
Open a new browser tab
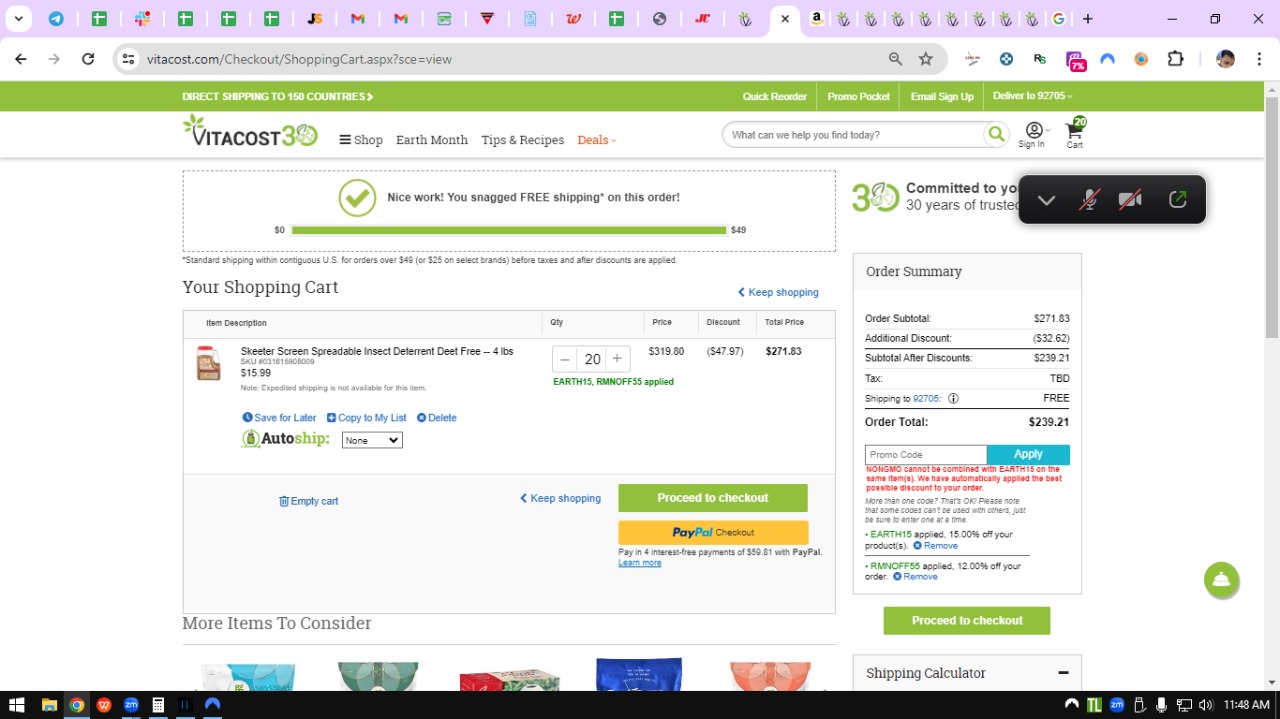tap(1088, 19)
